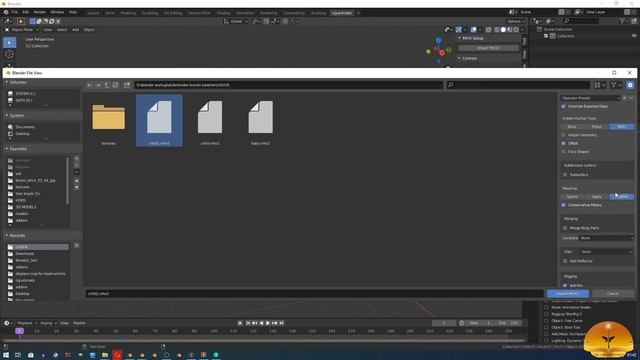Jump to timeline end

point(282,323)
